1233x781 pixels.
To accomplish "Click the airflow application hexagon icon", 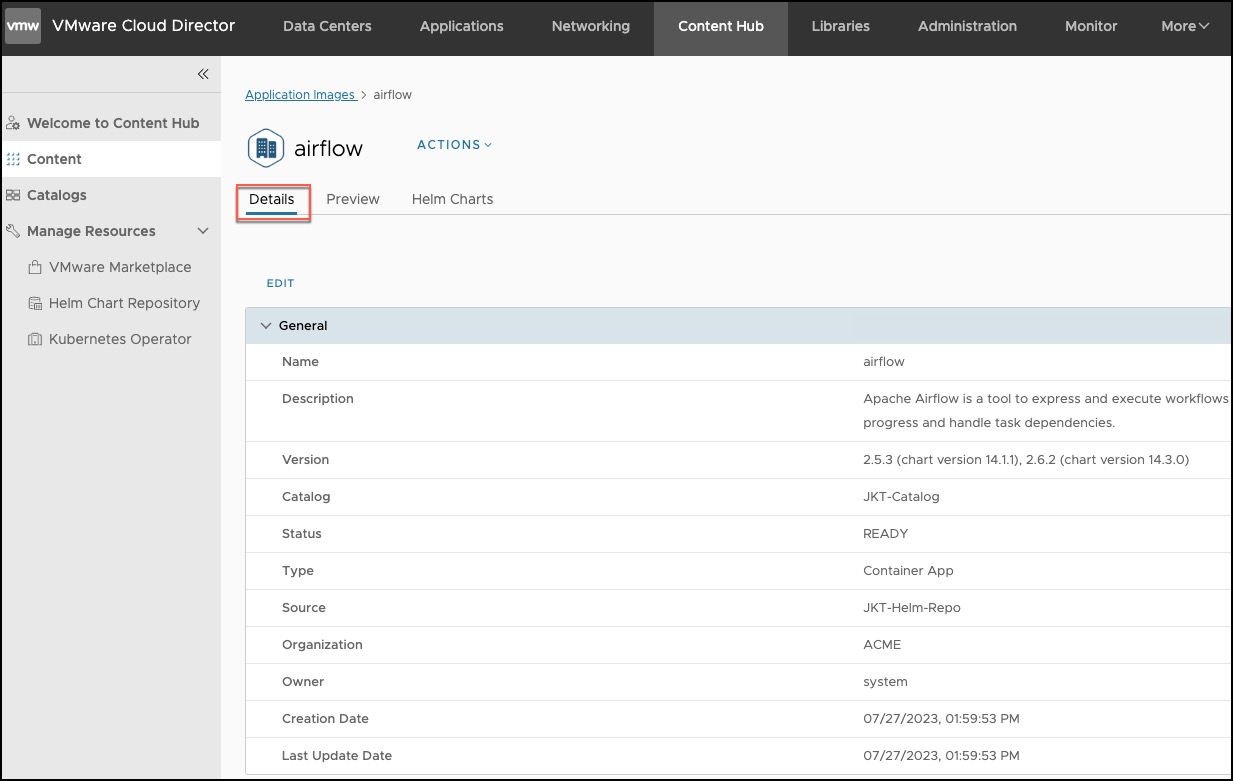I will [x=265, y=148].
